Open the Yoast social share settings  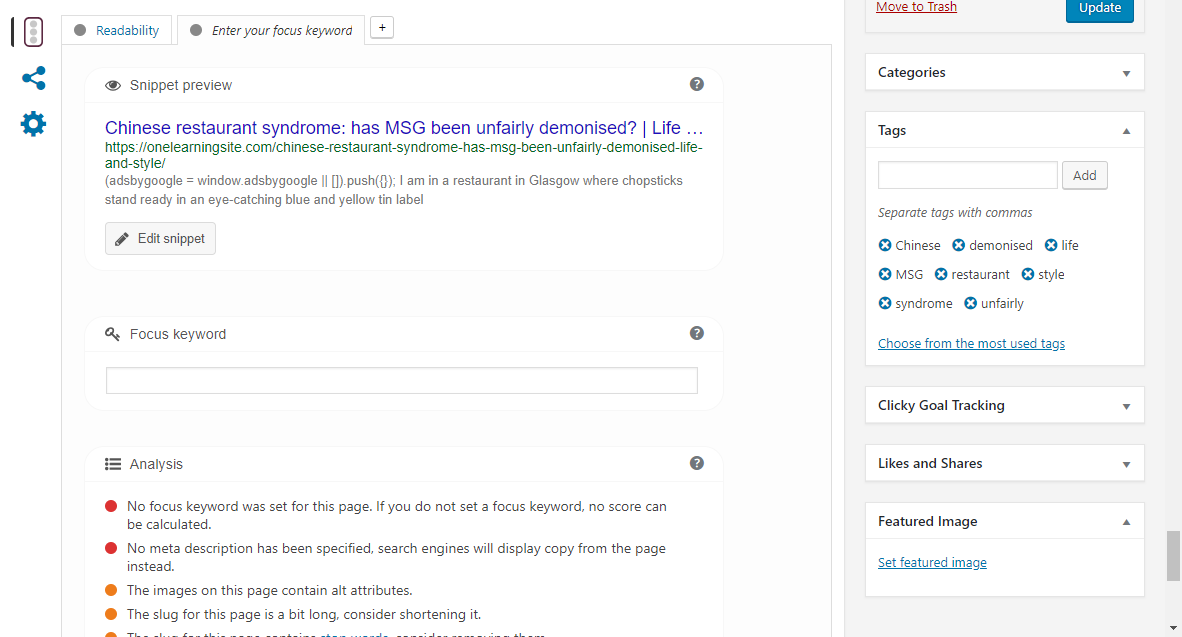(x=33, y=78)
